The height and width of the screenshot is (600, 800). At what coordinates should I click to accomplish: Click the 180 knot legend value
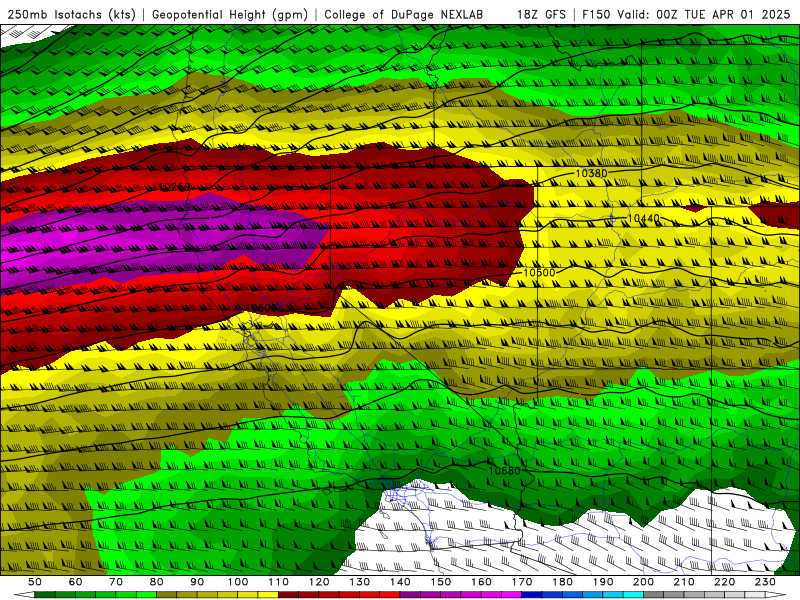point(563,582)
